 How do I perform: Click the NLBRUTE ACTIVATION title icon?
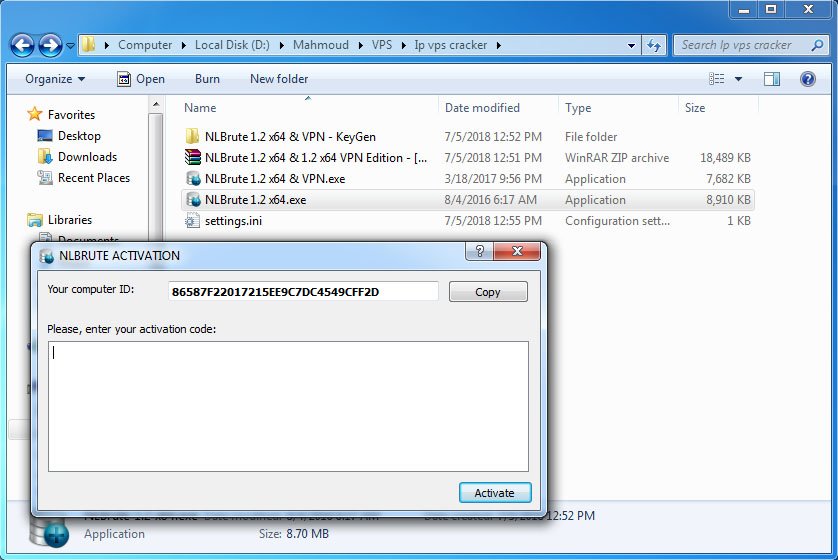pyautogui.click(x=46, y=256)
